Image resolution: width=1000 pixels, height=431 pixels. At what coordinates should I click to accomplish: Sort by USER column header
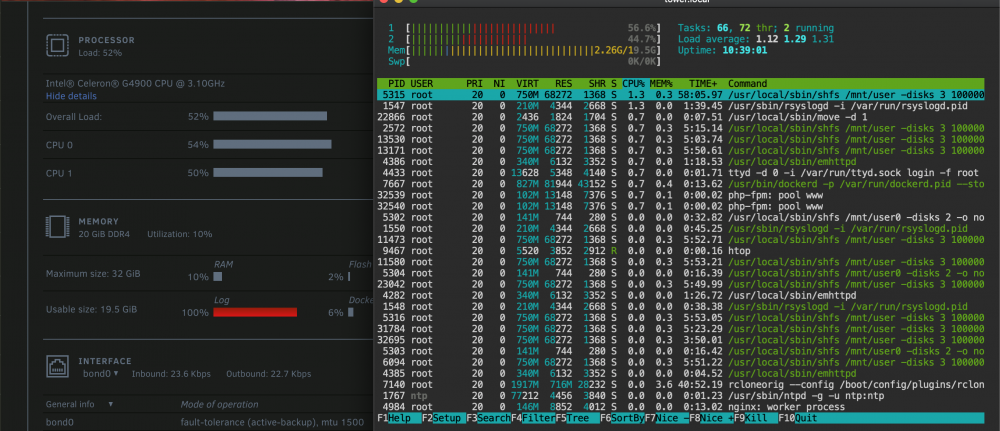coord(422,84)
